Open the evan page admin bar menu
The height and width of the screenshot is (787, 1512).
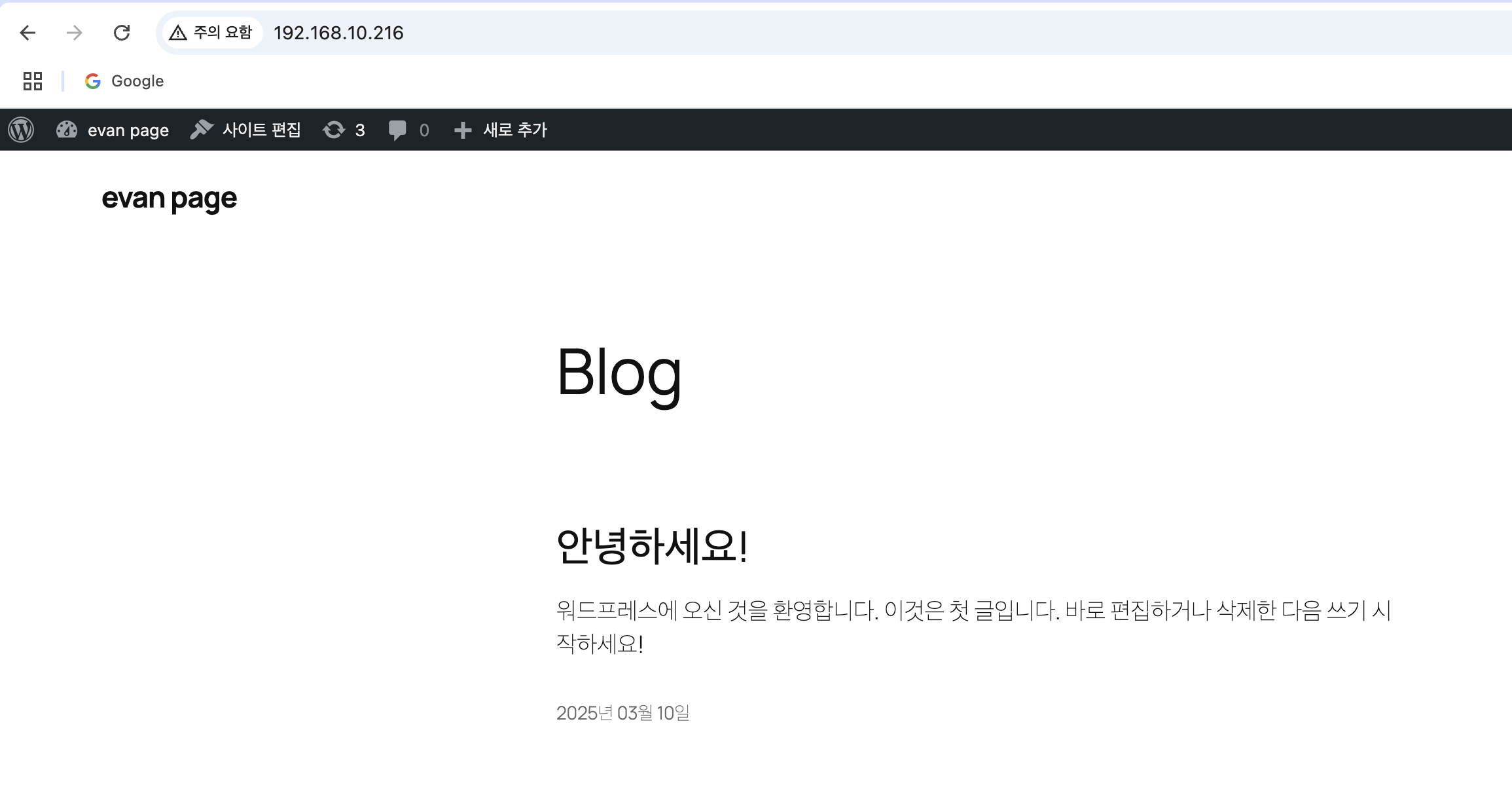128,130
